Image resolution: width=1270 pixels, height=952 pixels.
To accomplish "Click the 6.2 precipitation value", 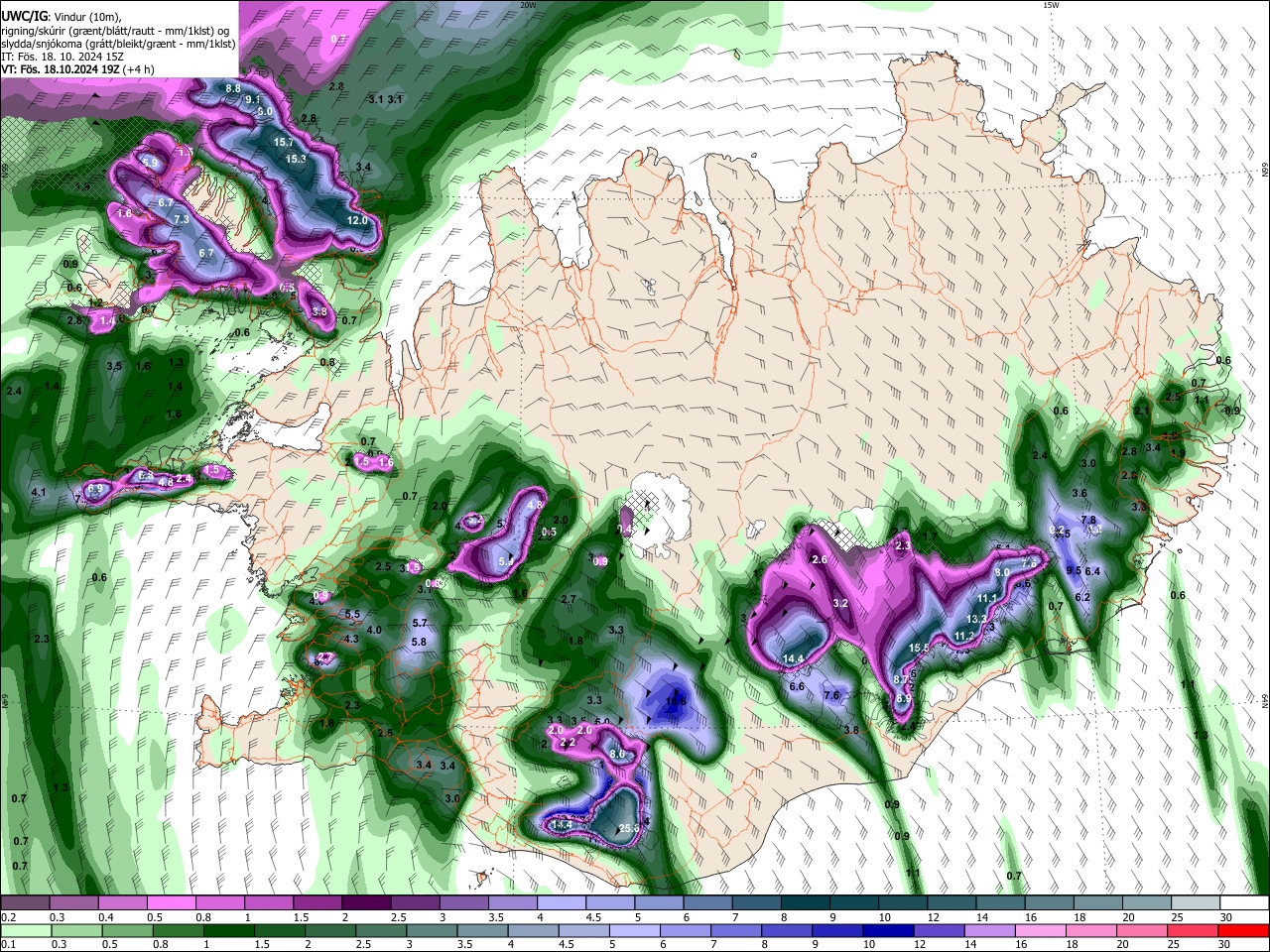I will pos(1082,597).
